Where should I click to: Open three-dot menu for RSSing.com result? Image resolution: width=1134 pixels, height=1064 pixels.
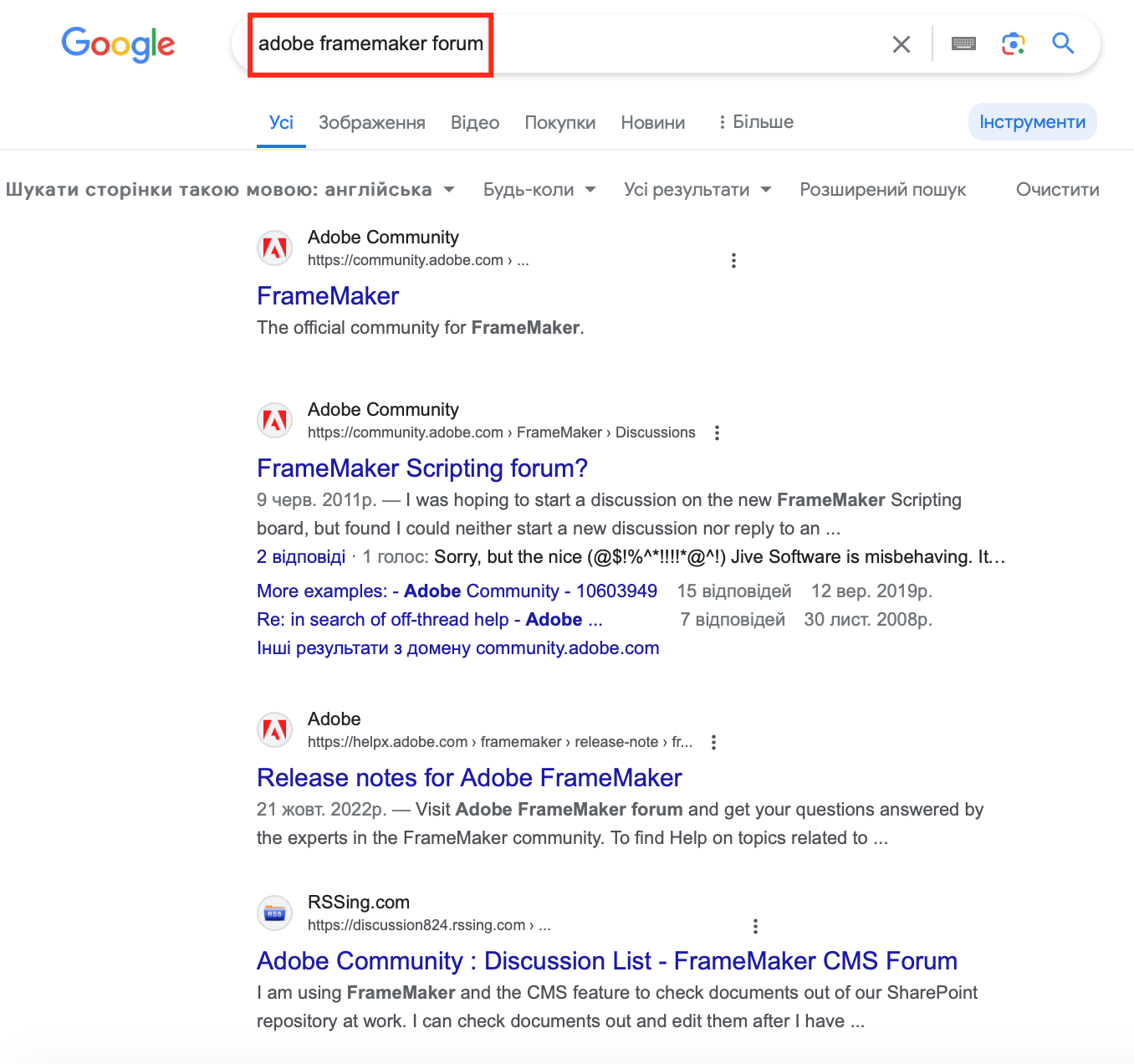tap(755, 926)
